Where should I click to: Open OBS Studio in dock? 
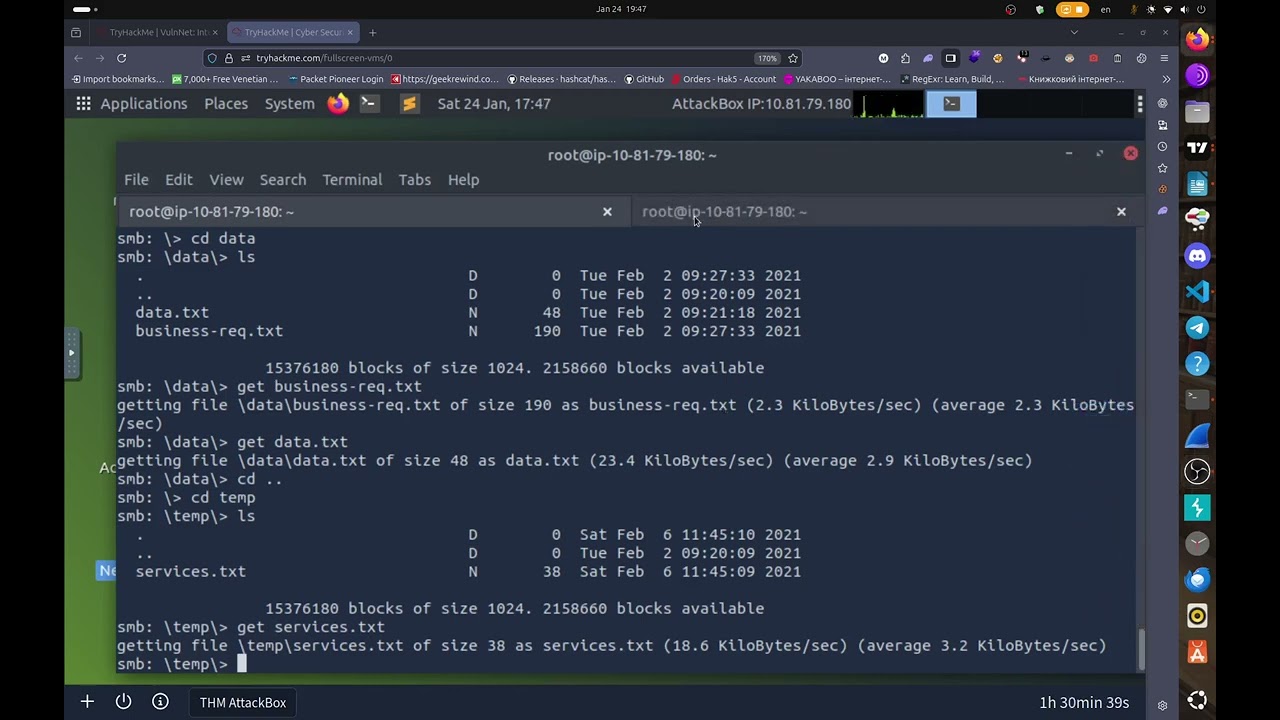(x=1197, y=472)
